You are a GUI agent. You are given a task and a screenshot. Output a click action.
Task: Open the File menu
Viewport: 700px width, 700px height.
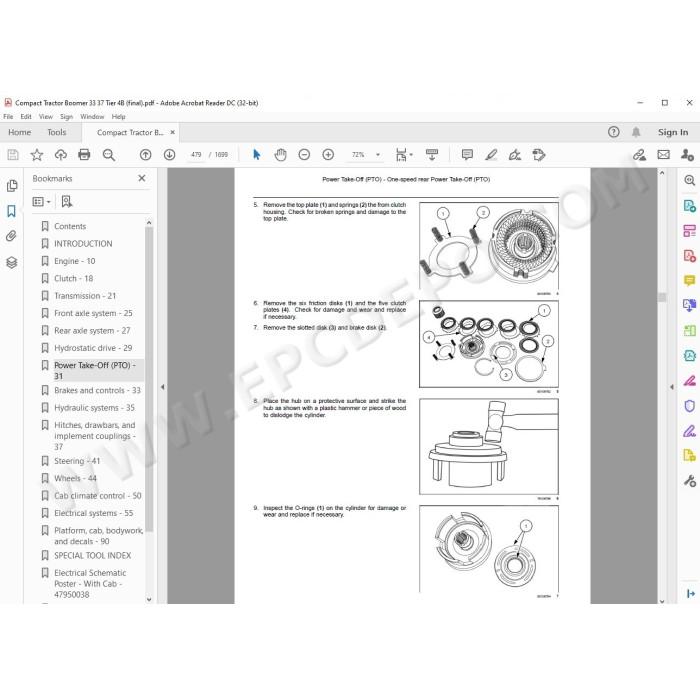coord(8,117)
